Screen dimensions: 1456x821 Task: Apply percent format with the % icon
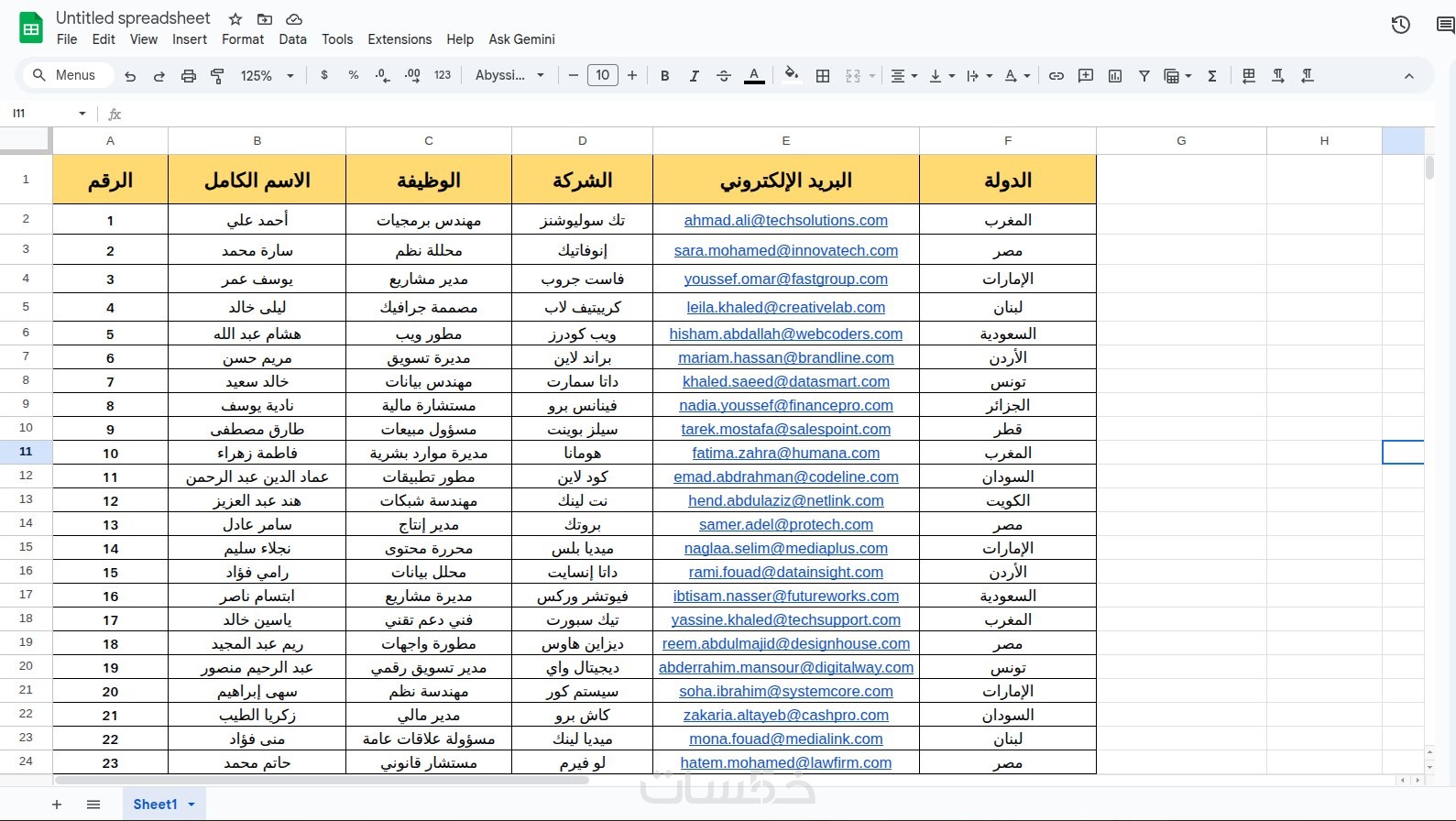click(354, 75)
